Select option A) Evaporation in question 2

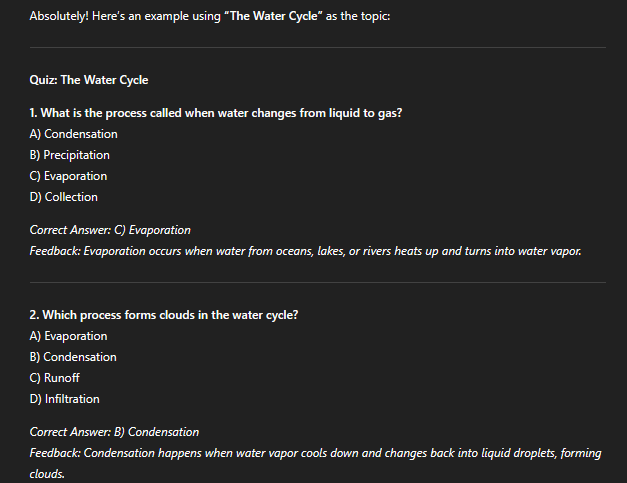[x=68, y=336]
